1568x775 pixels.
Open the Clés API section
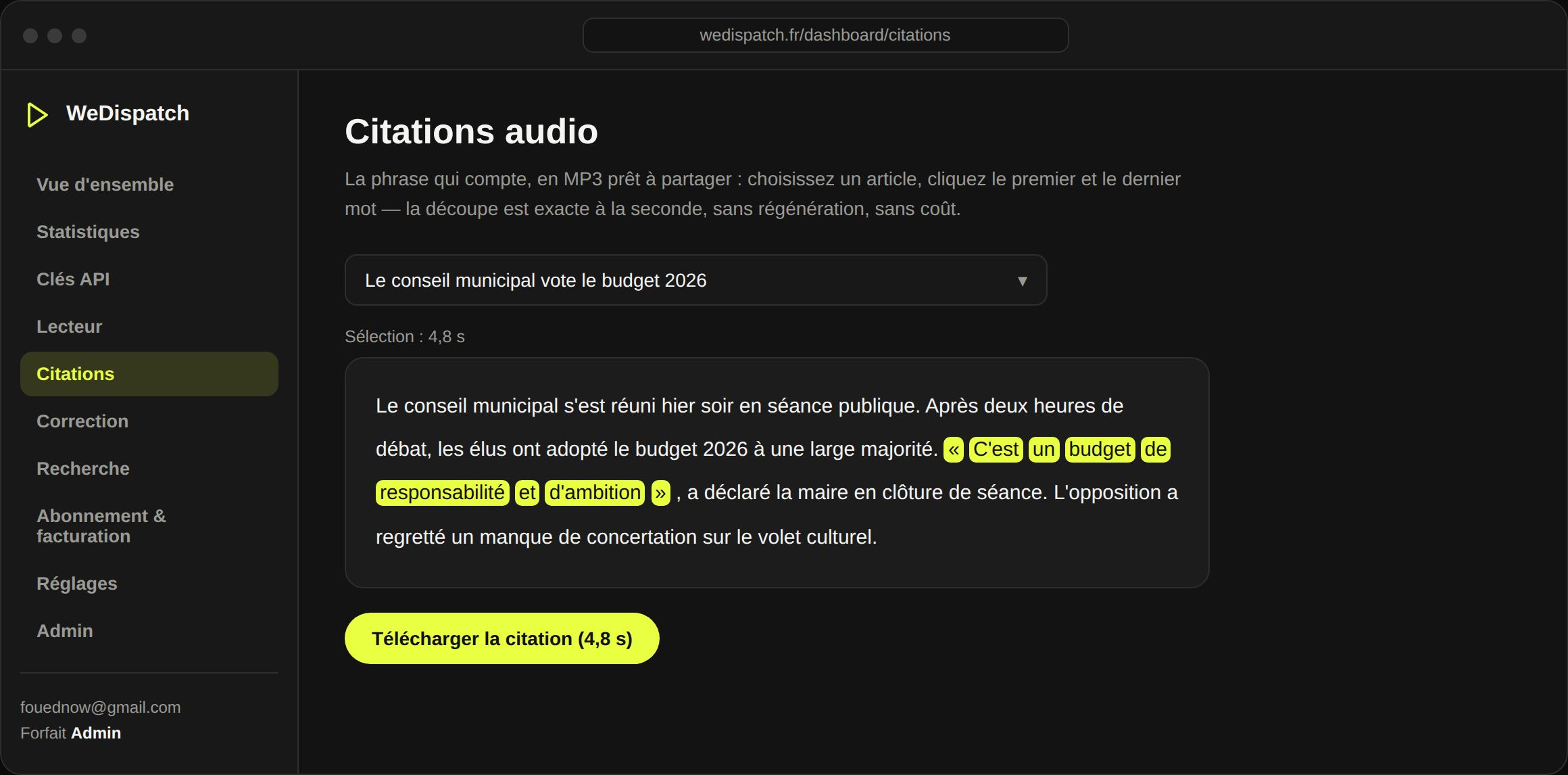[x=149, y=279]
